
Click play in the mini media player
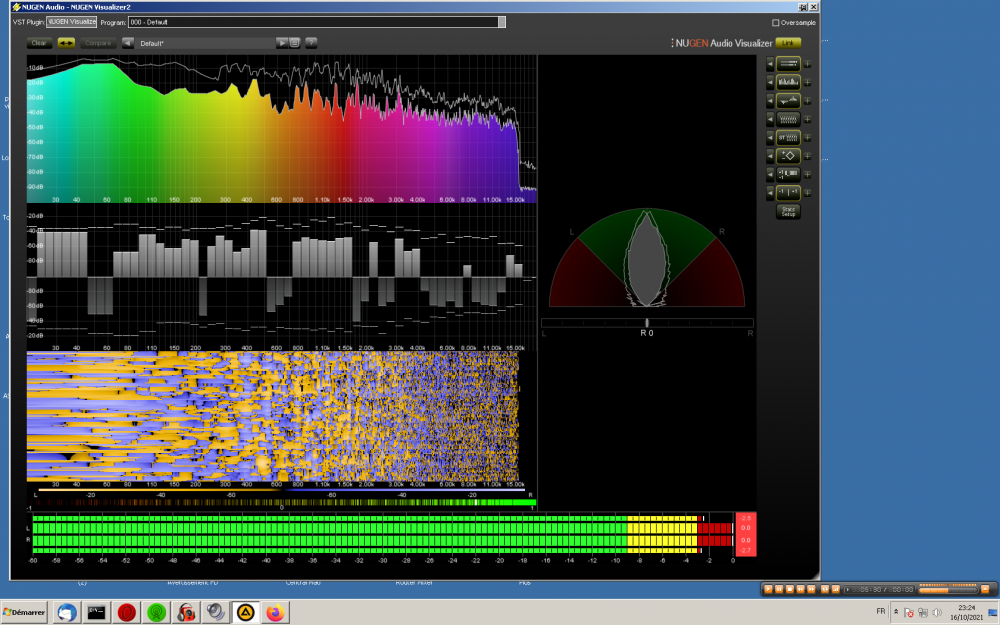768,589
